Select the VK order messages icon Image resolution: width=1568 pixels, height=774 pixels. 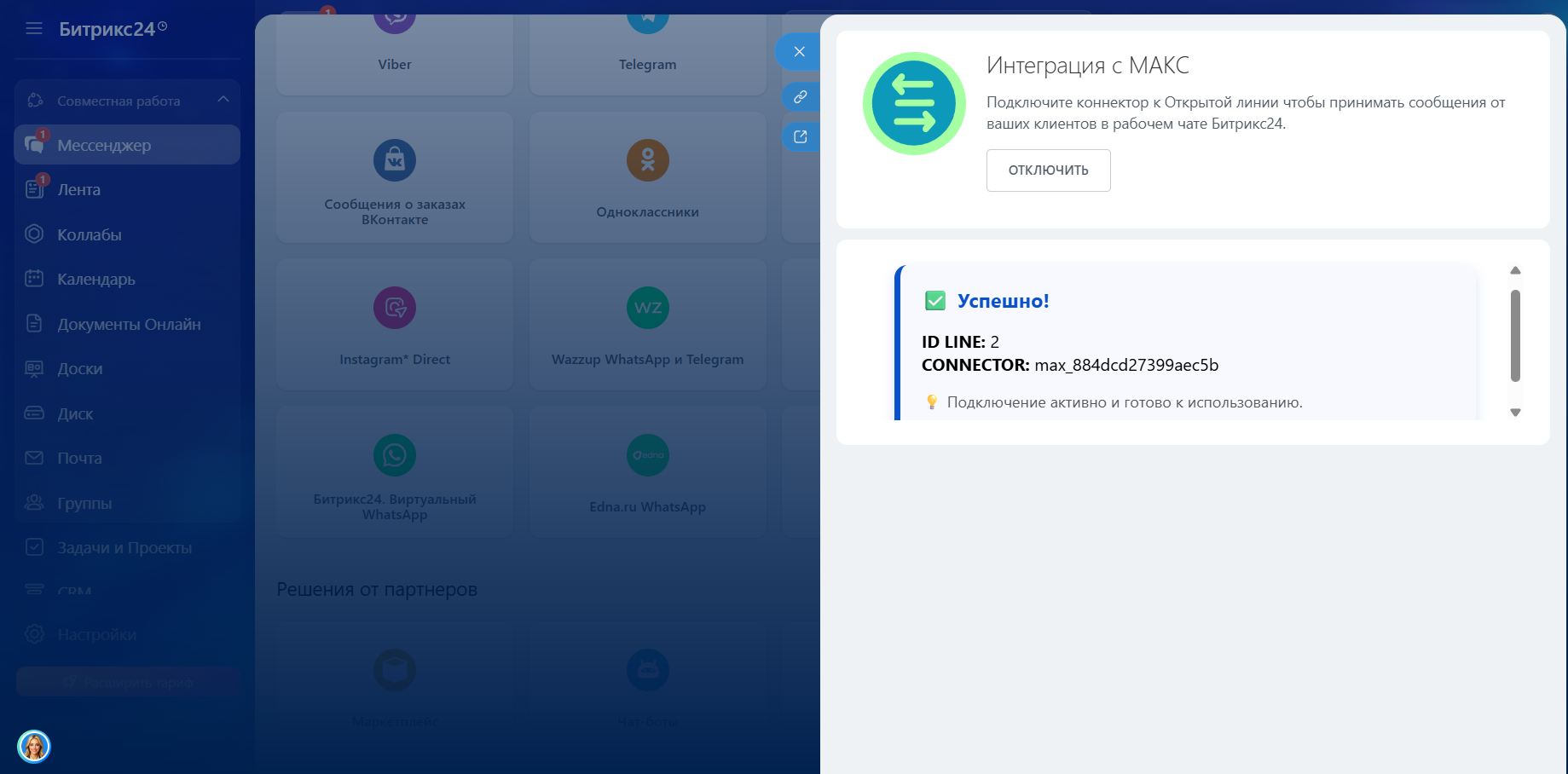pos(395,160)
